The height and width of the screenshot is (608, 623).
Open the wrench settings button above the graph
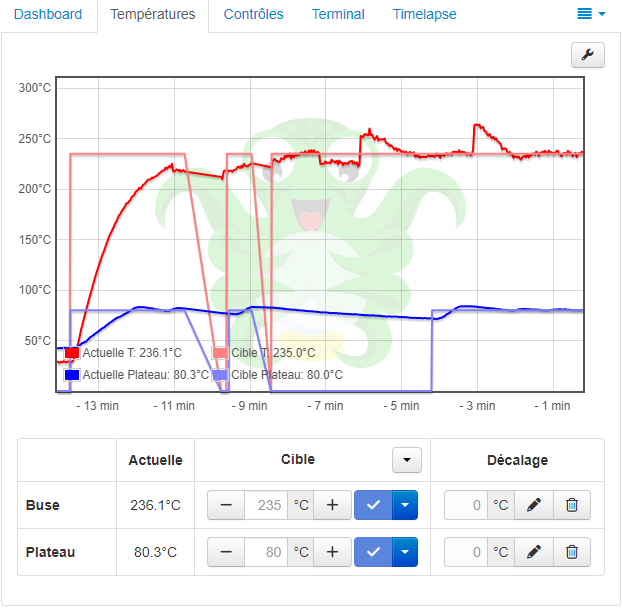point(587,55)
